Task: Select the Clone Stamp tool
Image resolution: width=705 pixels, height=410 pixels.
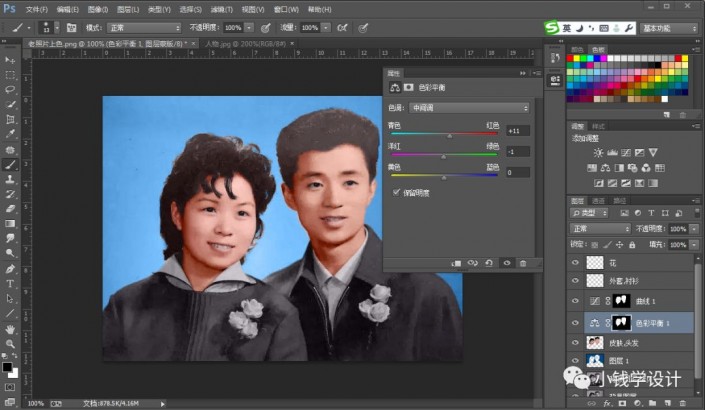Action: (10, 179)
